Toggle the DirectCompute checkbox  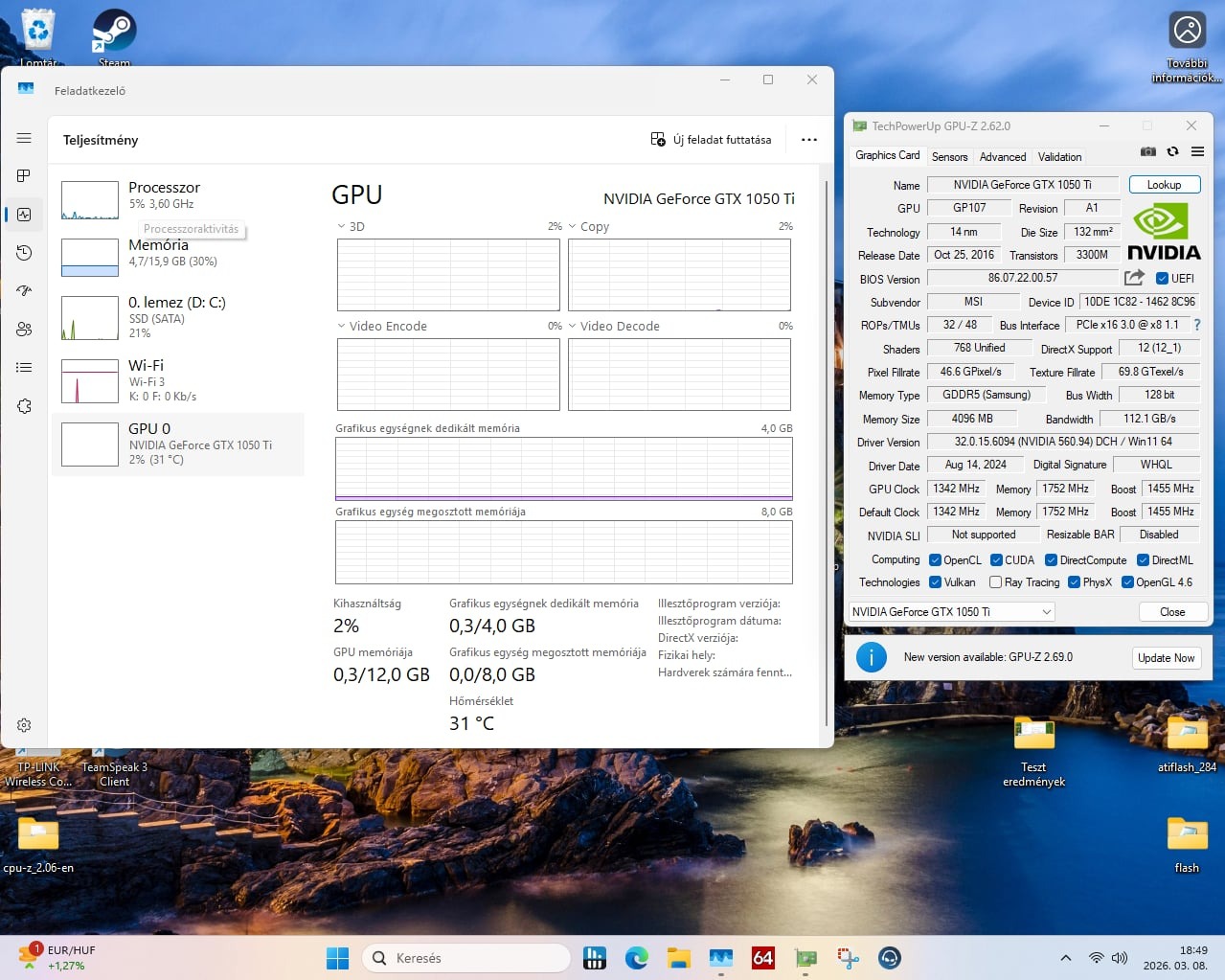click(x=1051, y=560)
